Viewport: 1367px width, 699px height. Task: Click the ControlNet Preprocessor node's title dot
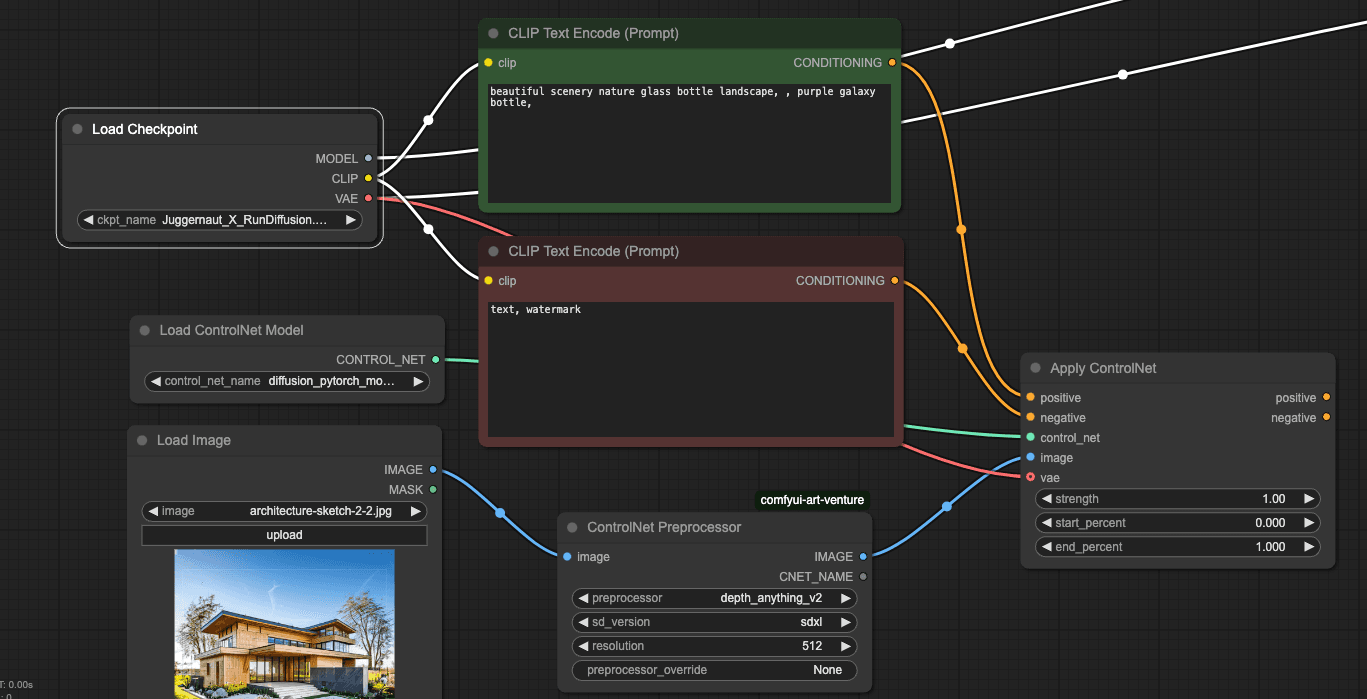[x=572, y=527]
